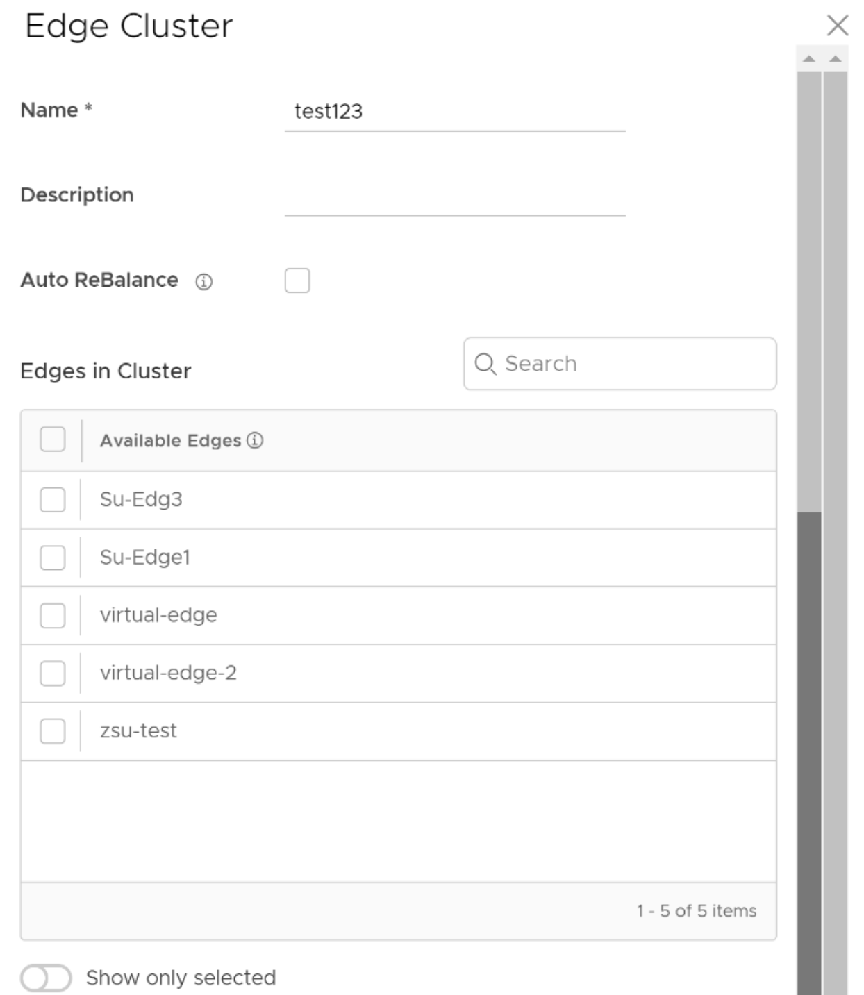The image size is (864, 995).
Task: Click the search magnifier icon
Action: click(x=486, y=364)
